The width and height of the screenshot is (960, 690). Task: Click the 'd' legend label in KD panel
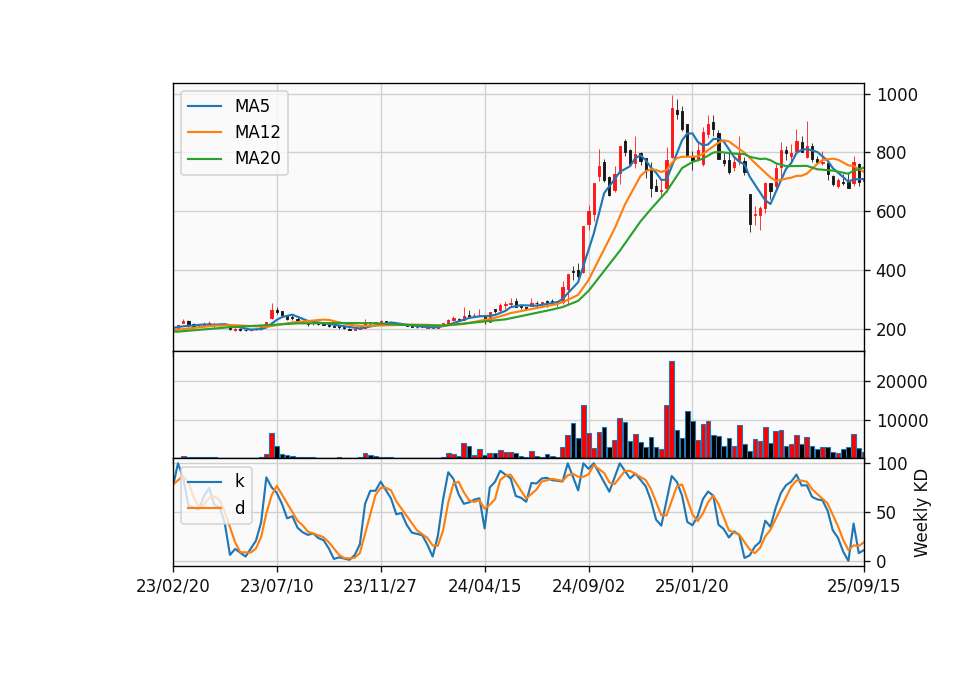(239, 507)
